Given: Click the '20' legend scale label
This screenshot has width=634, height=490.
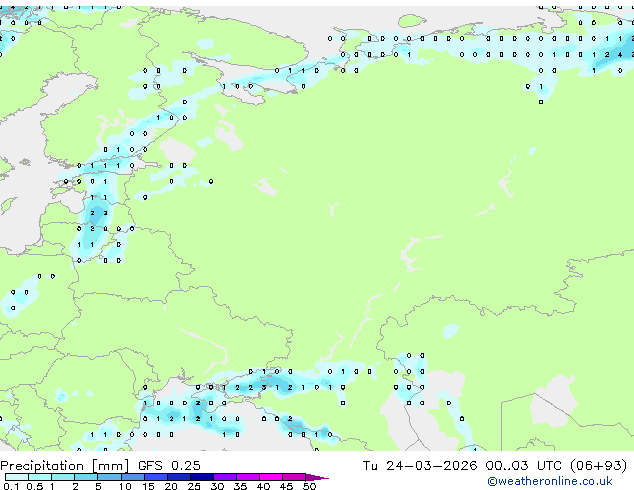Looking at the screenshot, I should (171, 486).
